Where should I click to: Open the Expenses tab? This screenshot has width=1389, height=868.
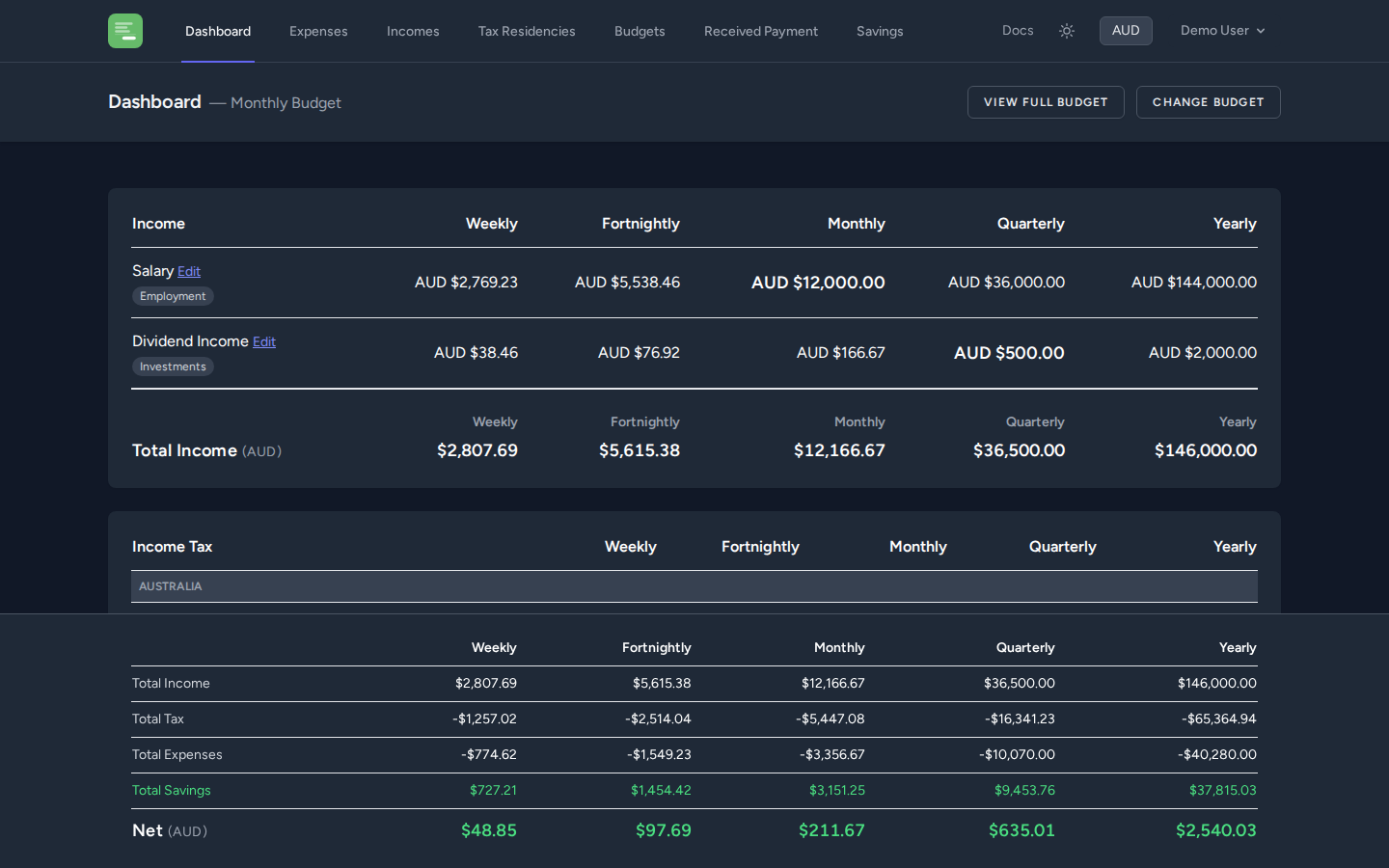[x=318, y=31]
